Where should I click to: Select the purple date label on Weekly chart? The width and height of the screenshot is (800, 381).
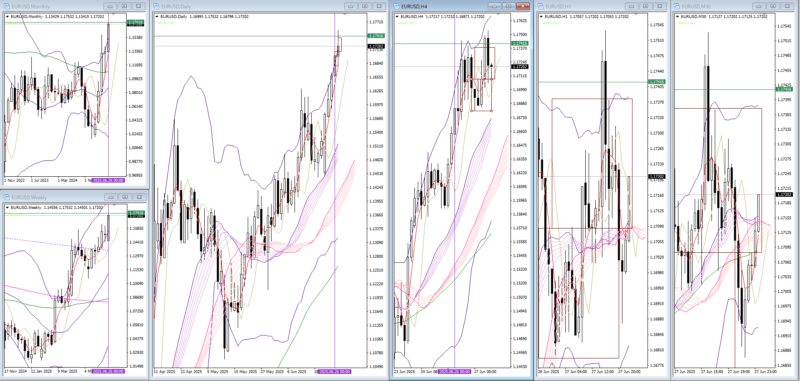[108, 371]
